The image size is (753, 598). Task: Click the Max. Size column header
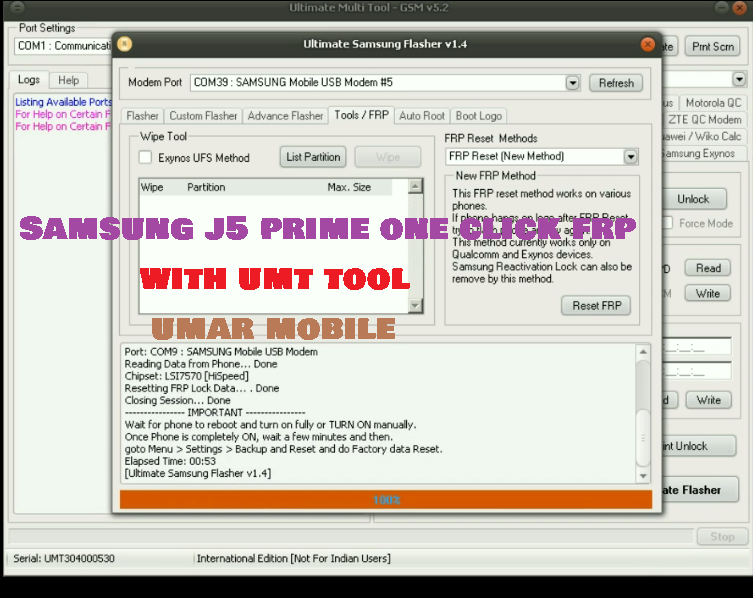[349, 187]
